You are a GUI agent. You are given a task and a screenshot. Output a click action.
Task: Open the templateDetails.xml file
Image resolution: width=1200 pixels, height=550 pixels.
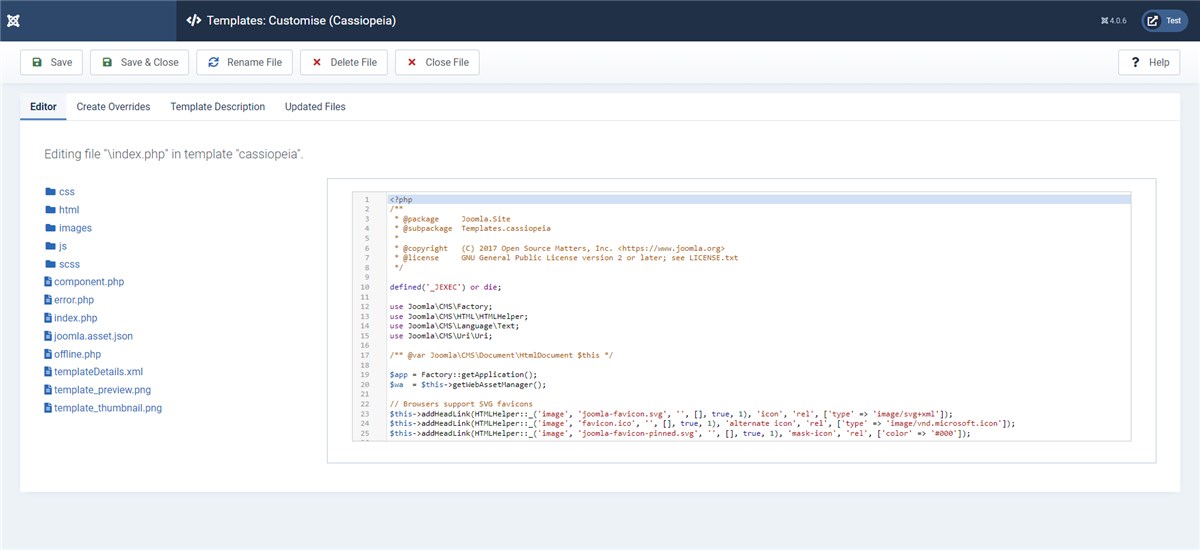tap(98, 372)
